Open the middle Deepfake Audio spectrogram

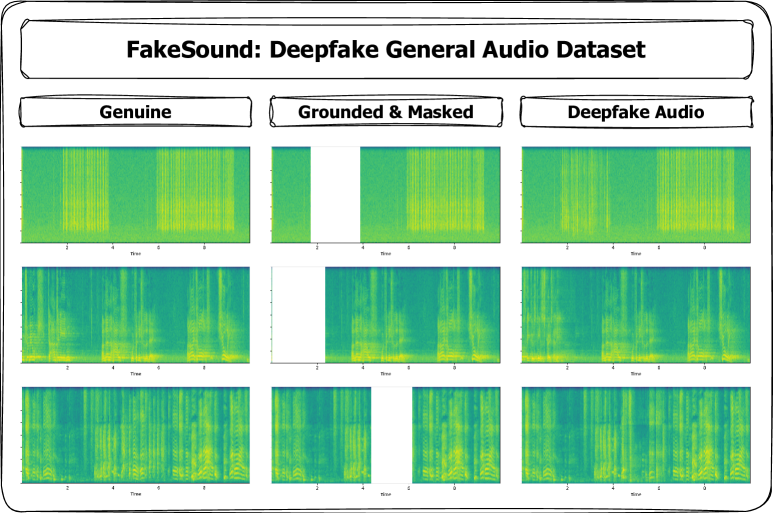pos(636,315)
